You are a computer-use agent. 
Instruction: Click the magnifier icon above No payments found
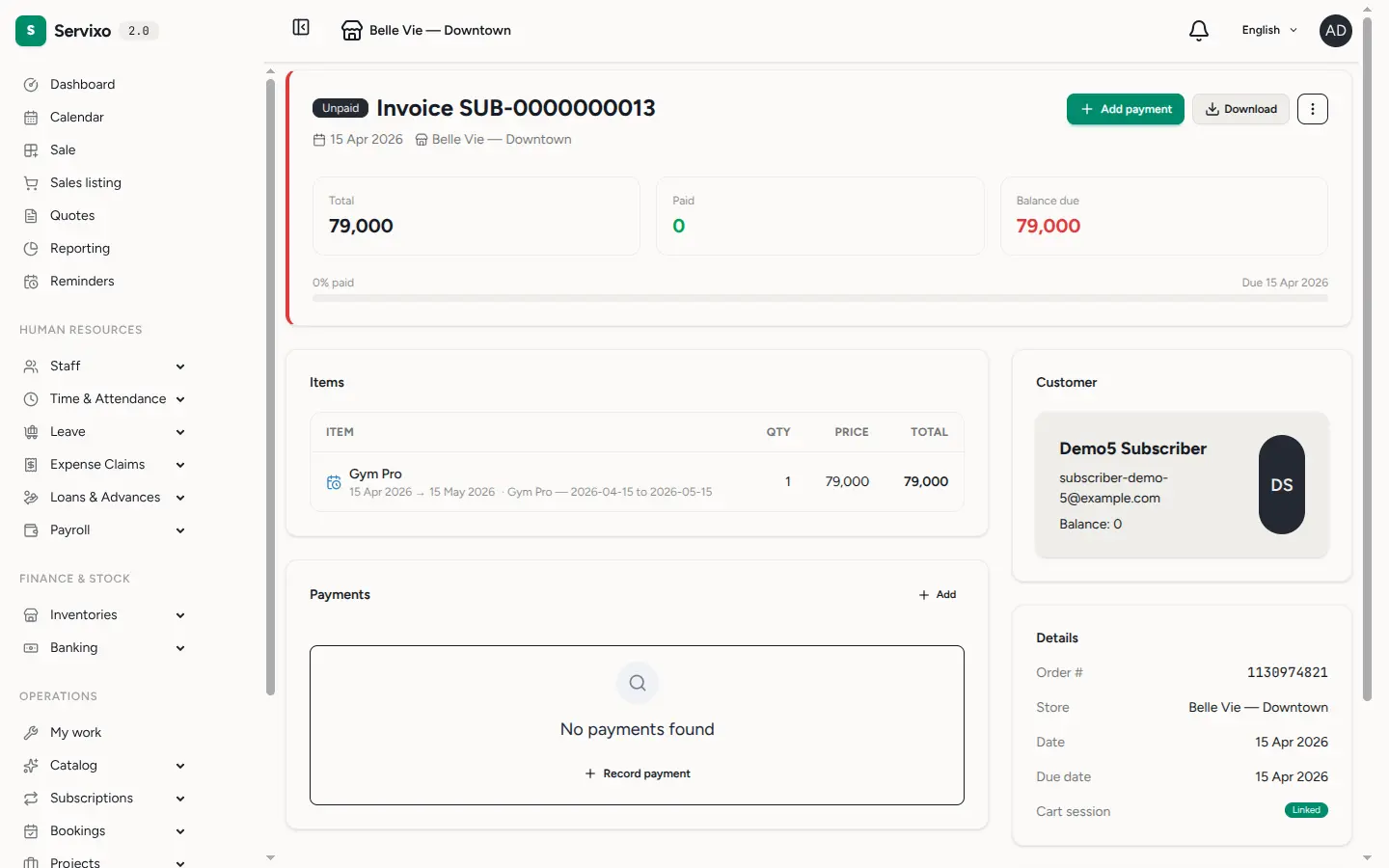(638, 683)
